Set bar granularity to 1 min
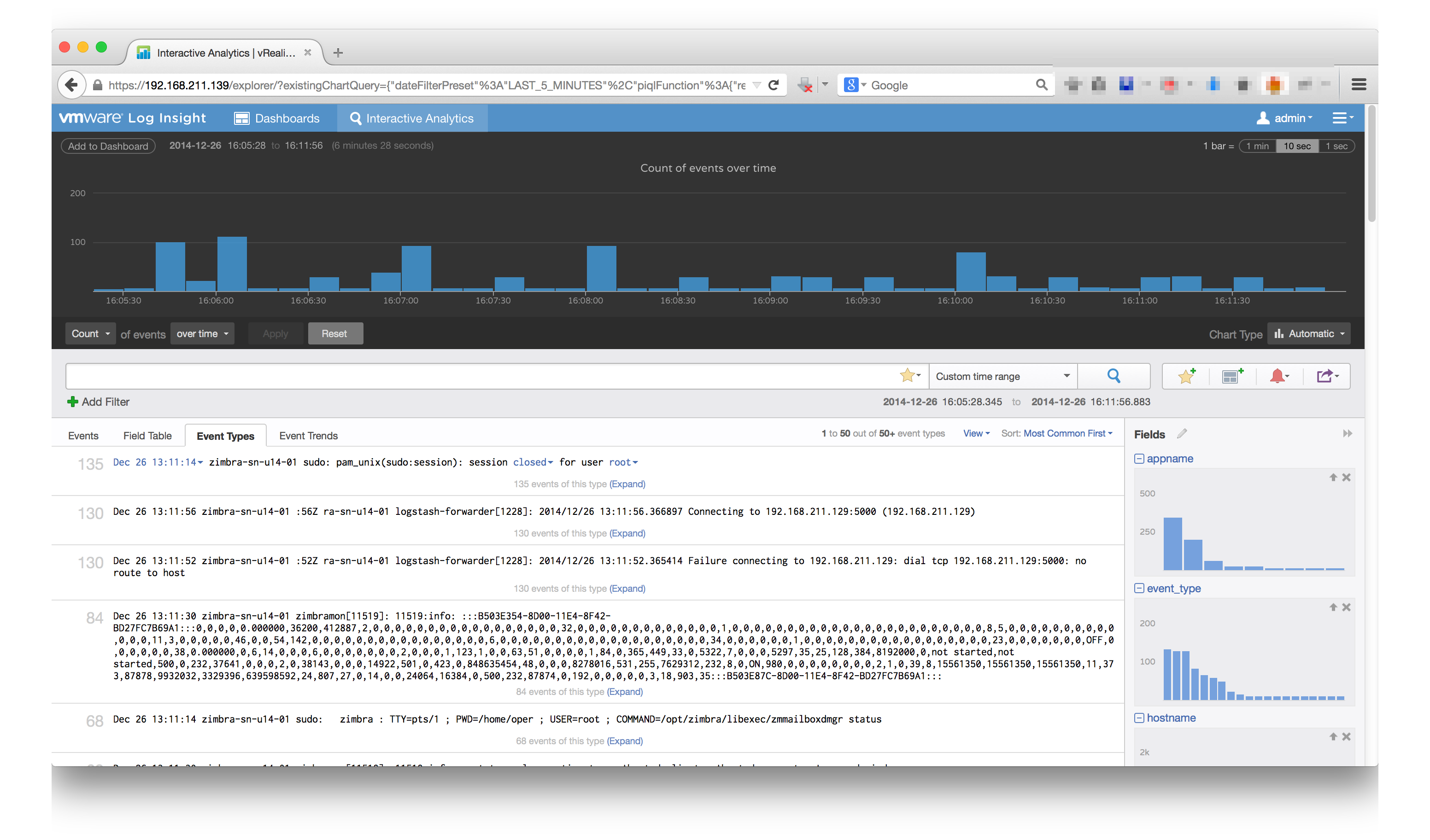The height and width of the screenshot is (840, 1430). click(1258, 146)
